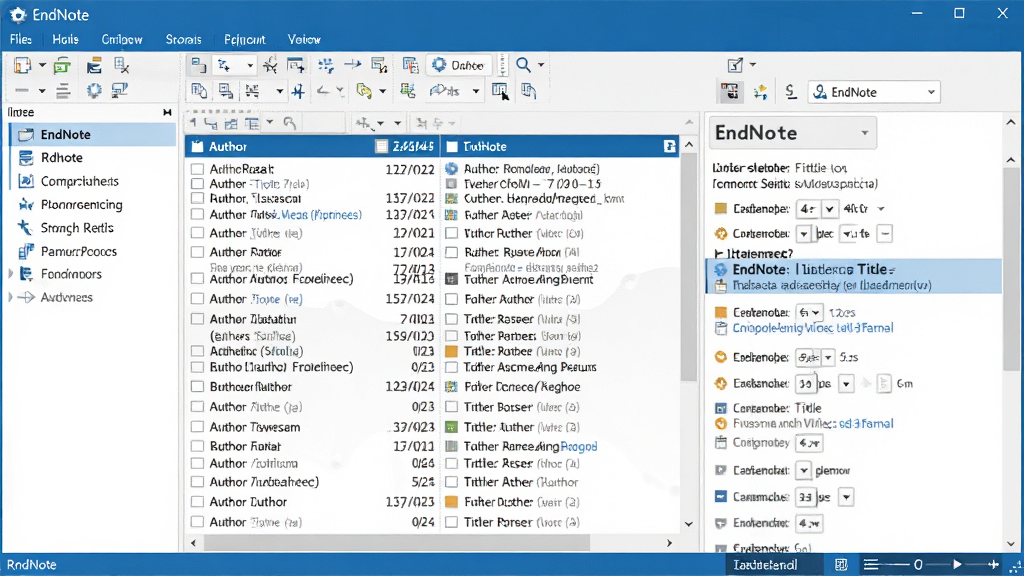This screenshot has height=576, width=1024.
Task: Open the Sroais menu
Action: pos(184,39)
